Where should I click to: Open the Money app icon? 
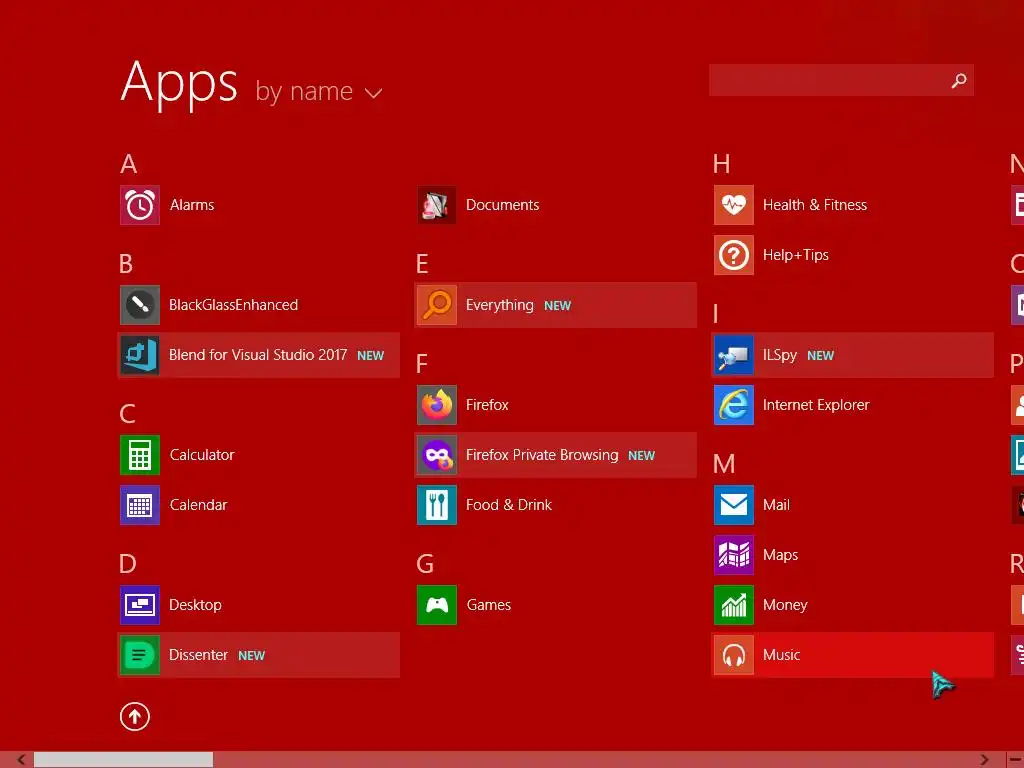click(734, 605)
